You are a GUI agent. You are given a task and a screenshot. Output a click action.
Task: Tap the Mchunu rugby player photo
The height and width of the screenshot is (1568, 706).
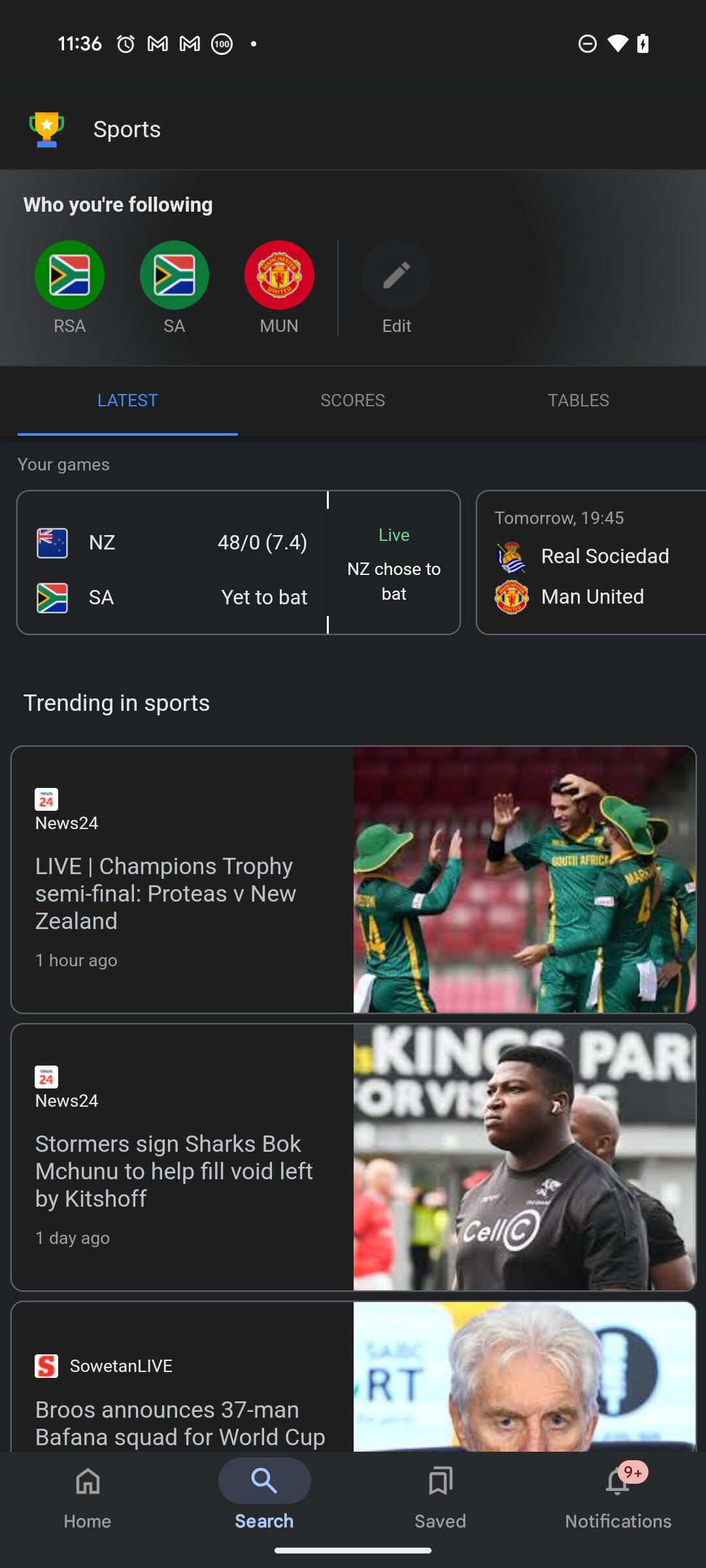(x=524, y=1157)
